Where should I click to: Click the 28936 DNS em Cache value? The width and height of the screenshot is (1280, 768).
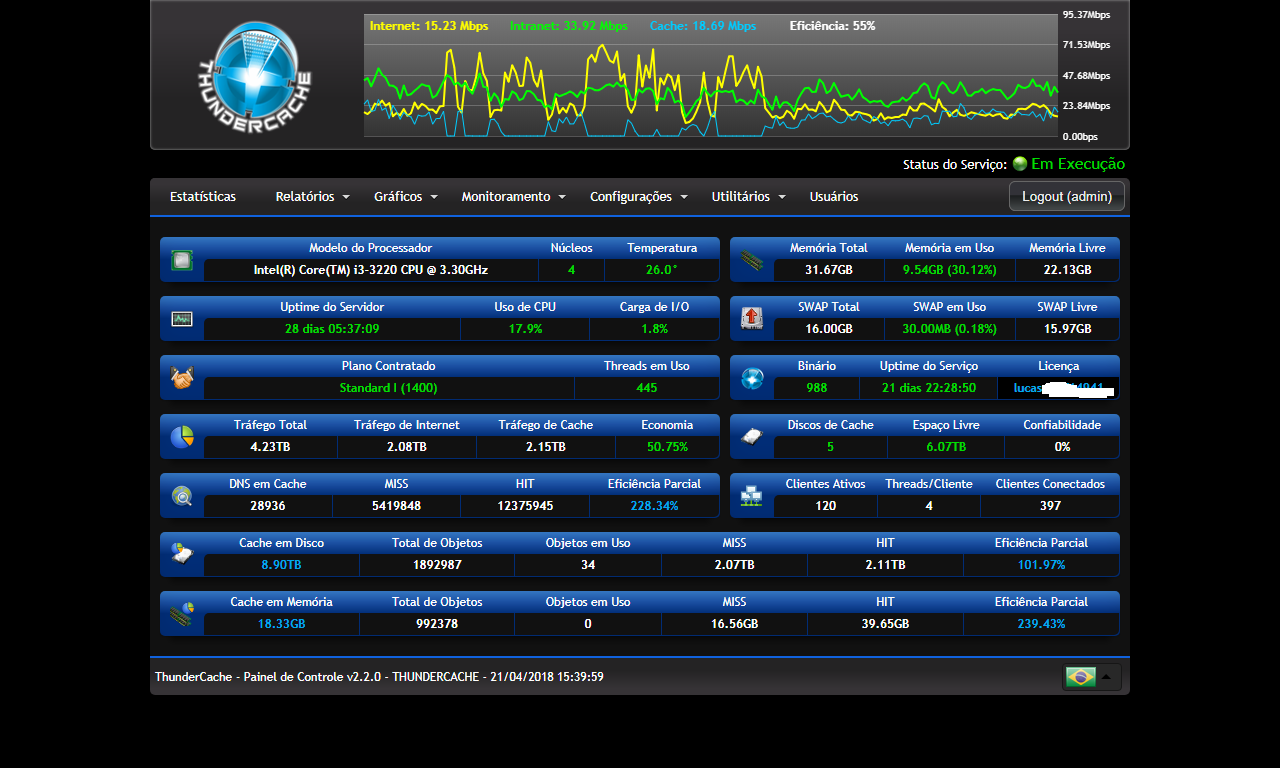coord(268,506)
